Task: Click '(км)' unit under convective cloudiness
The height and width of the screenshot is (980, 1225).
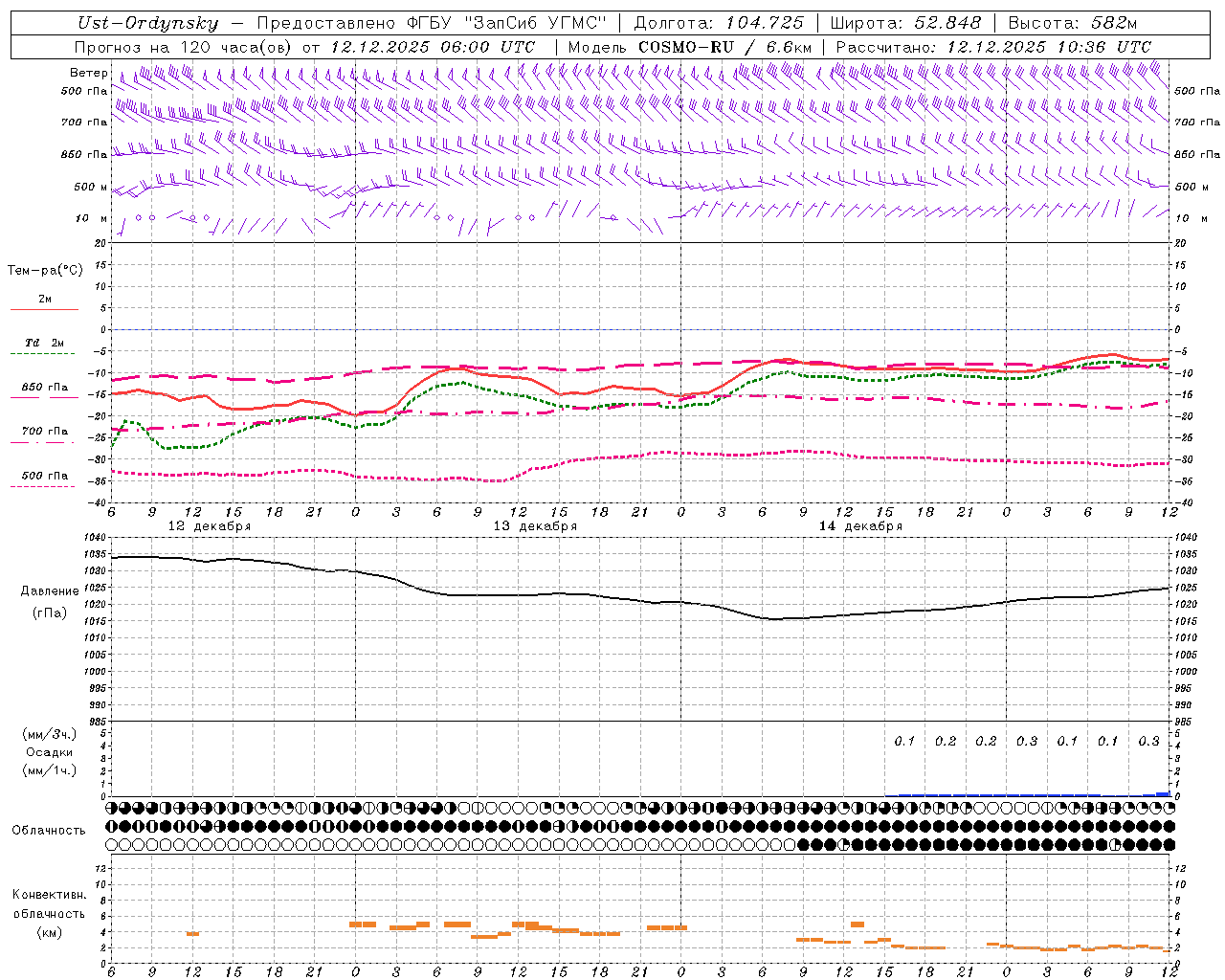Action: (50, 932)
